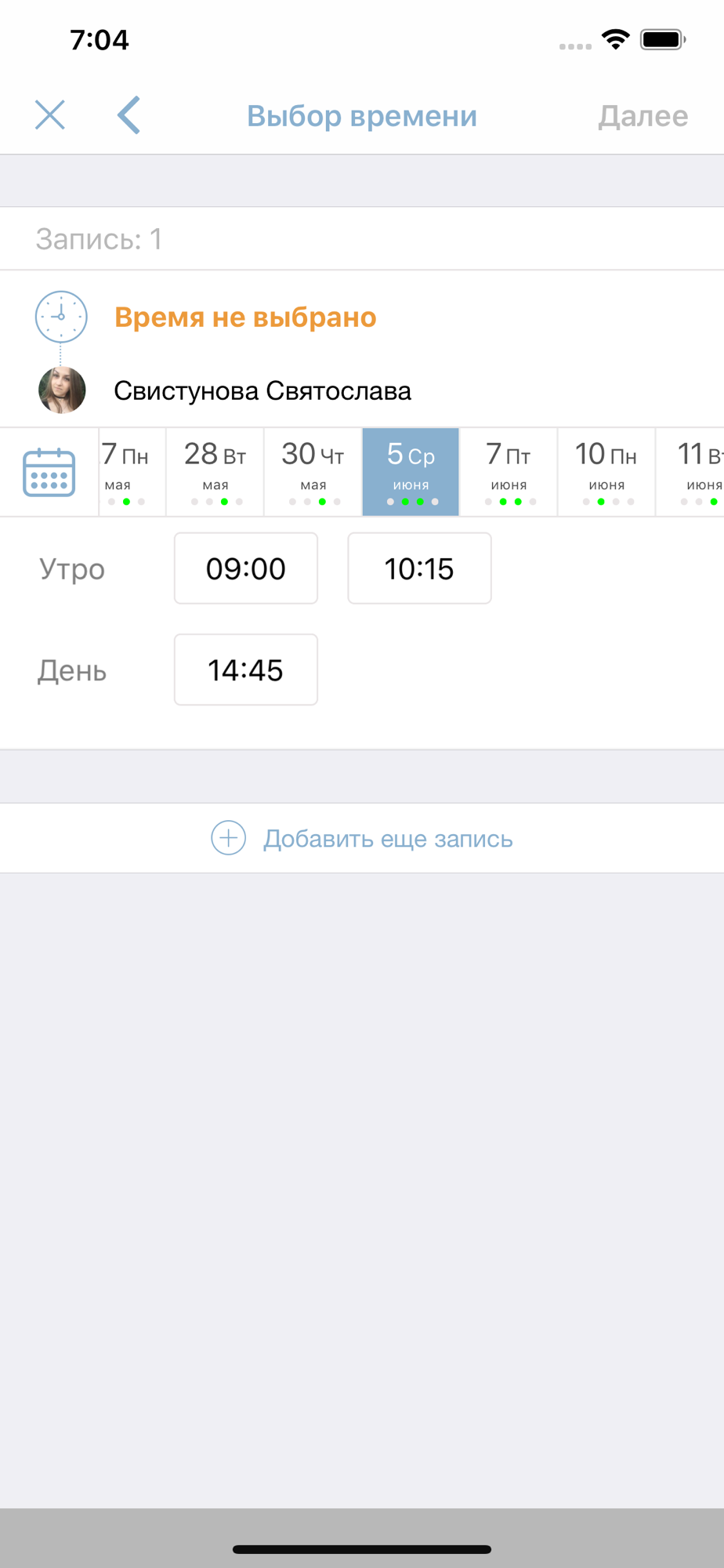Tap the clock icon beside time status
Image resolution: width=724 pixels, height=1568 pixels.
pyautogui.click(x=61, y=317)
